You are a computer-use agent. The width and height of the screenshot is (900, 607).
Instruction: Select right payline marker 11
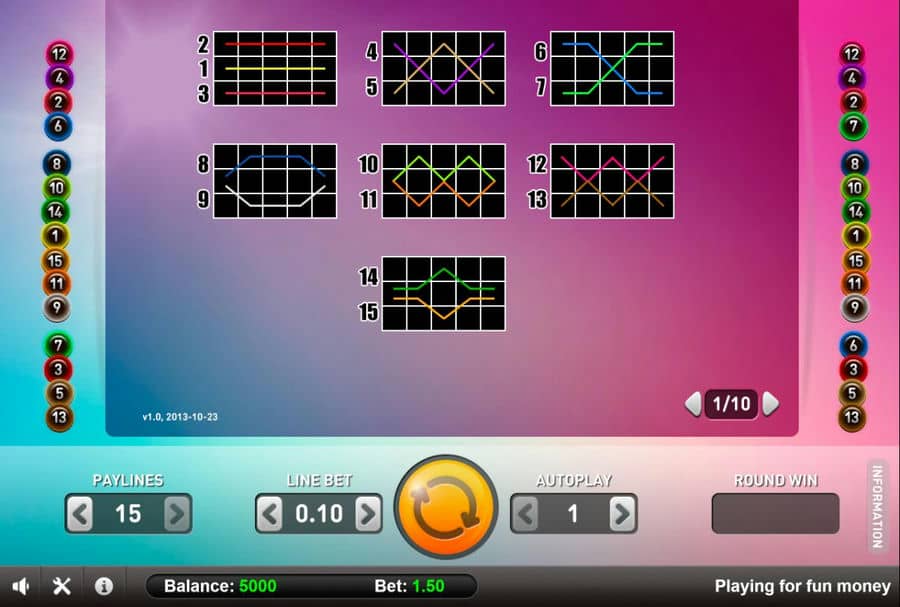pyautogui.click(x=855, y=283)
